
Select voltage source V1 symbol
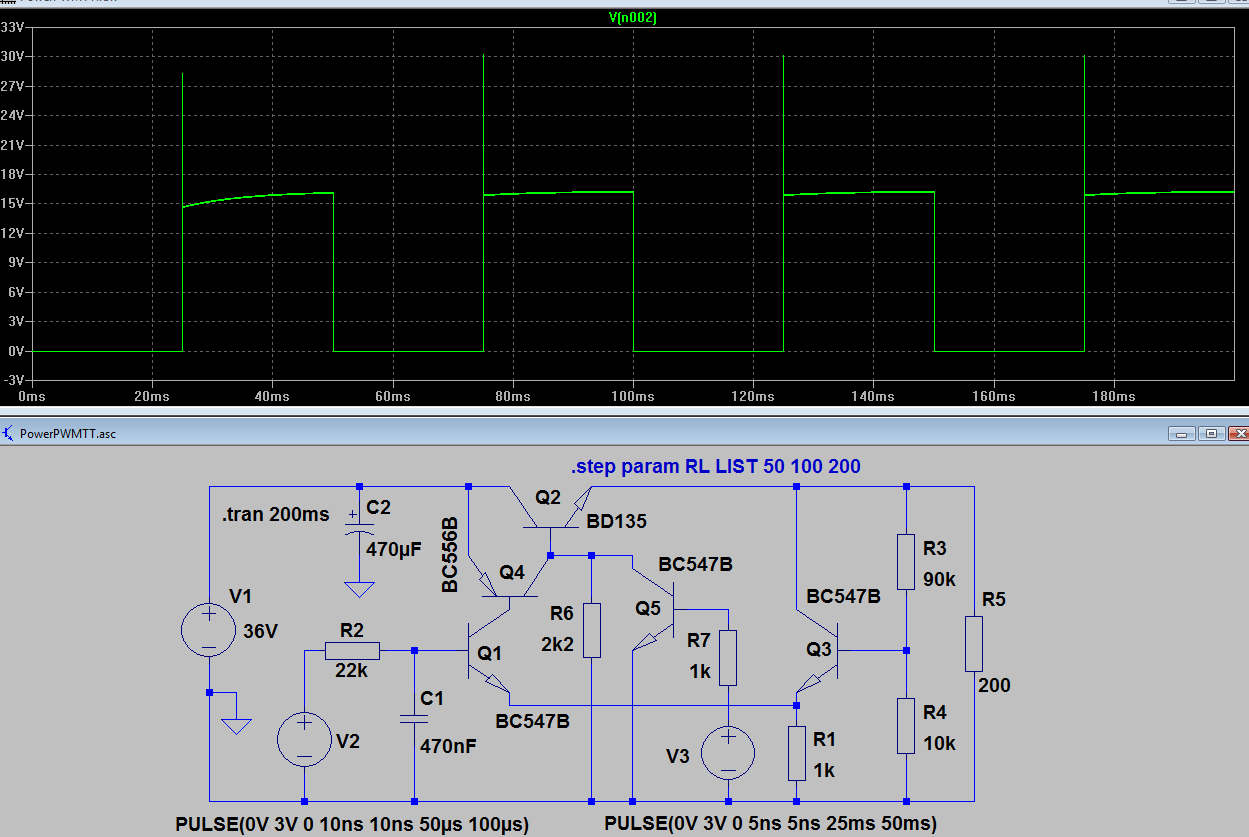click(209, 629)
